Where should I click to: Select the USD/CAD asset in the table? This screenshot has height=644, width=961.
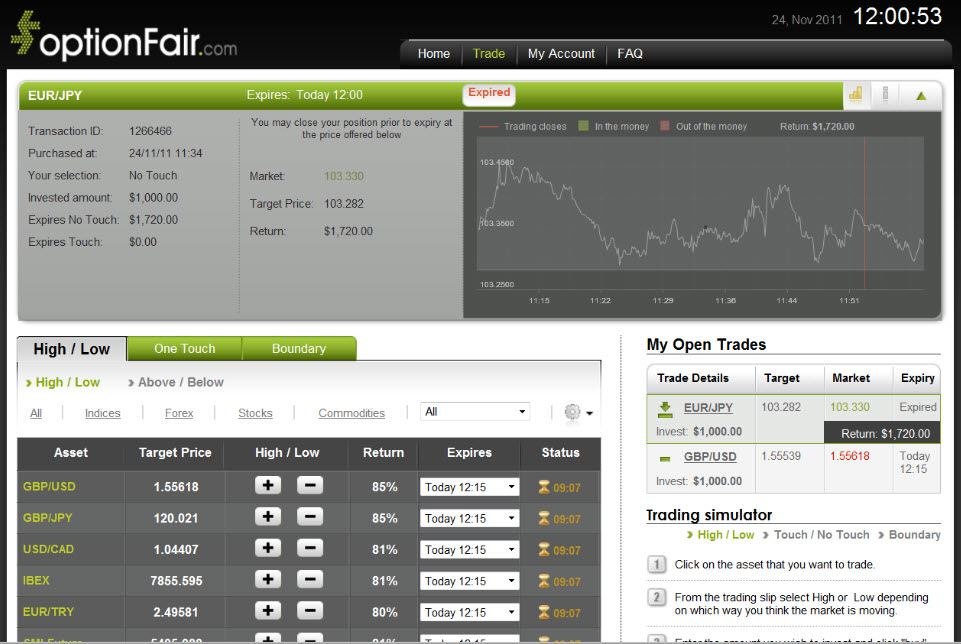point(48,549)
